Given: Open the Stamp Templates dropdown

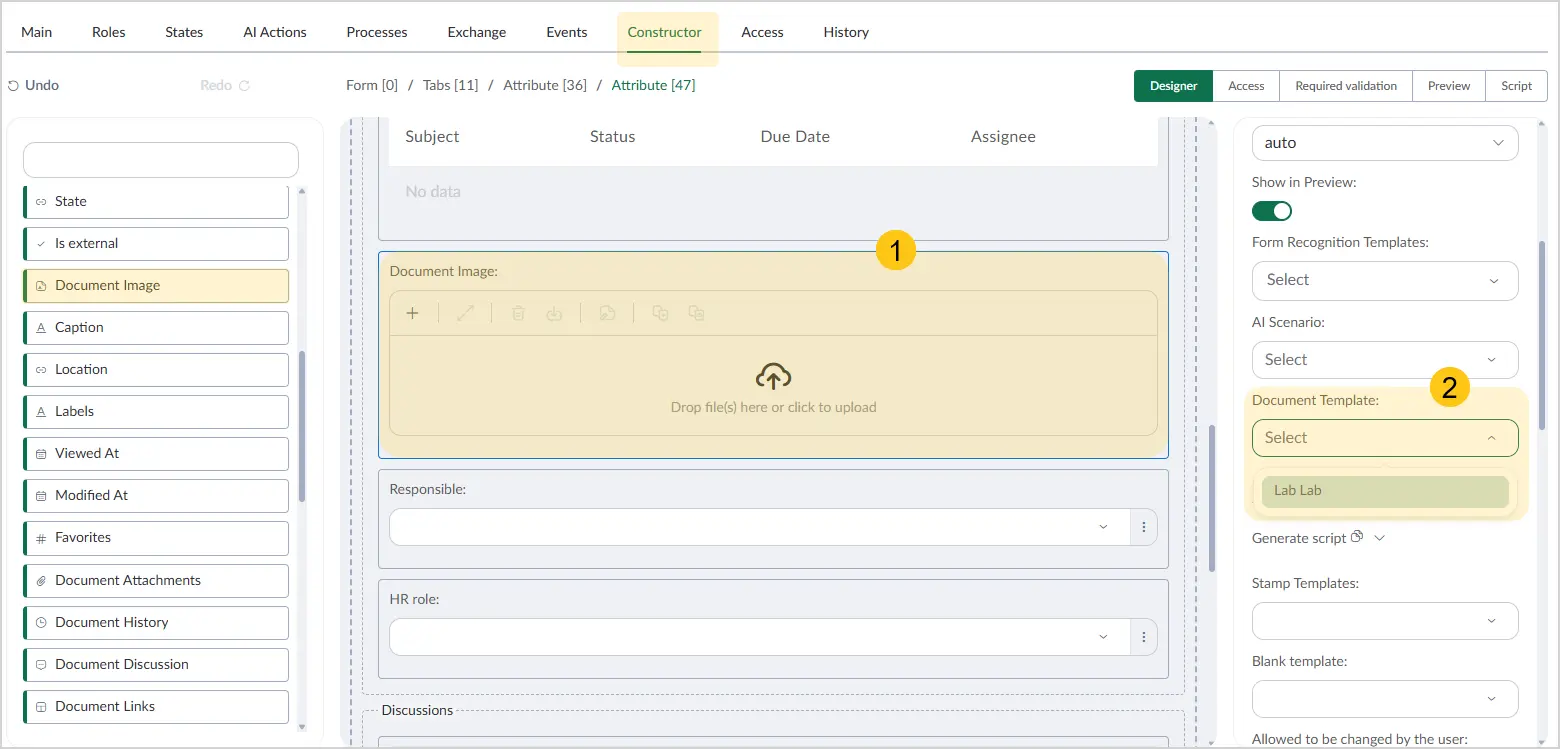Looking at the screenshot, I should click(x=1385, y=621).
